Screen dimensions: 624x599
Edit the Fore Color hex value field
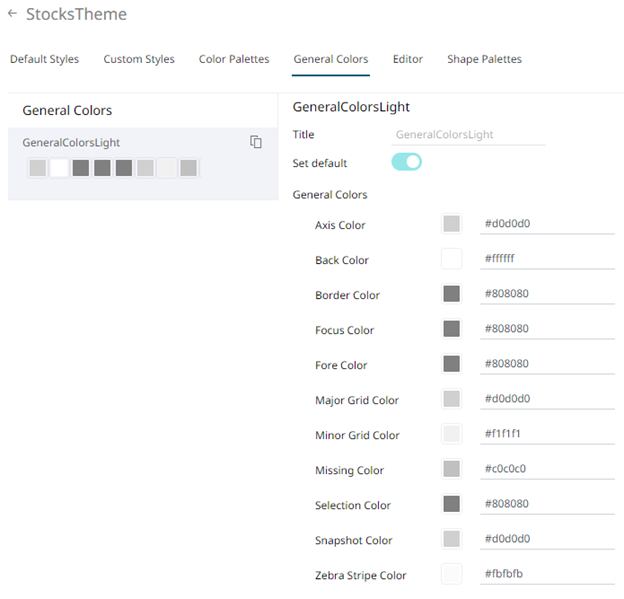546,364
